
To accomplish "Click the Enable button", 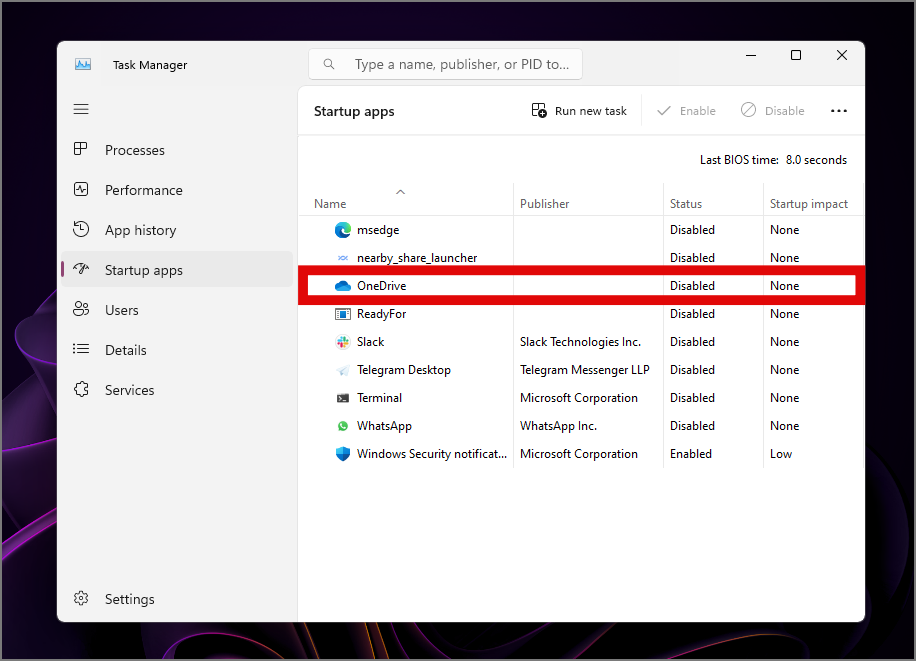I will click(686, 110).
